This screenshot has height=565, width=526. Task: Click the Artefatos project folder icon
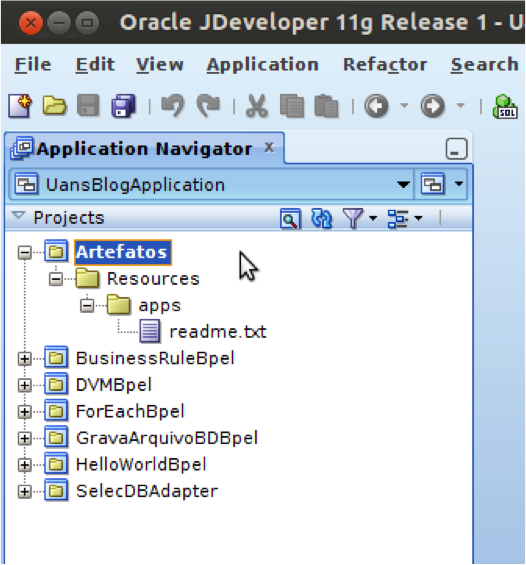pyautogui.click(x=56, y=251)
